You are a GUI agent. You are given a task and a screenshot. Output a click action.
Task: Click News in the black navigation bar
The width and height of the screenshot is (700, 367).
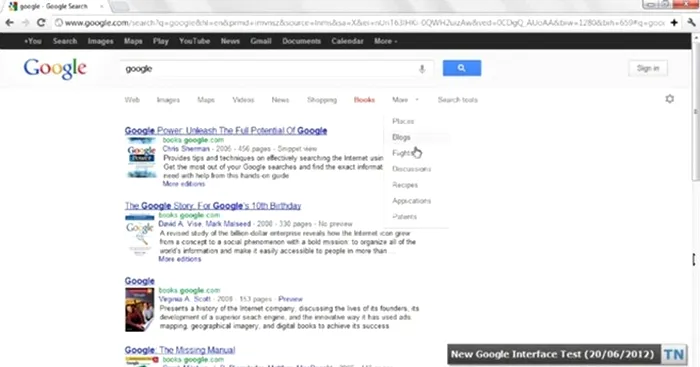coord(230,41)
